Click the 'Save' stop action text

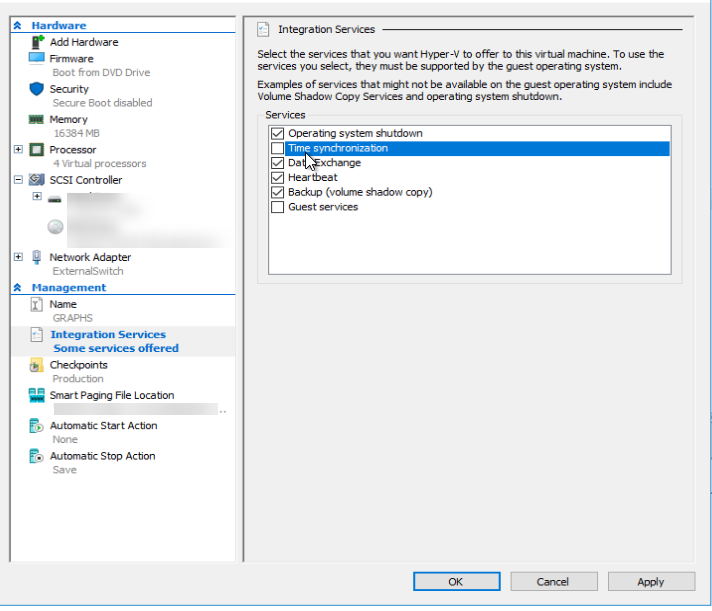[64, 470]
